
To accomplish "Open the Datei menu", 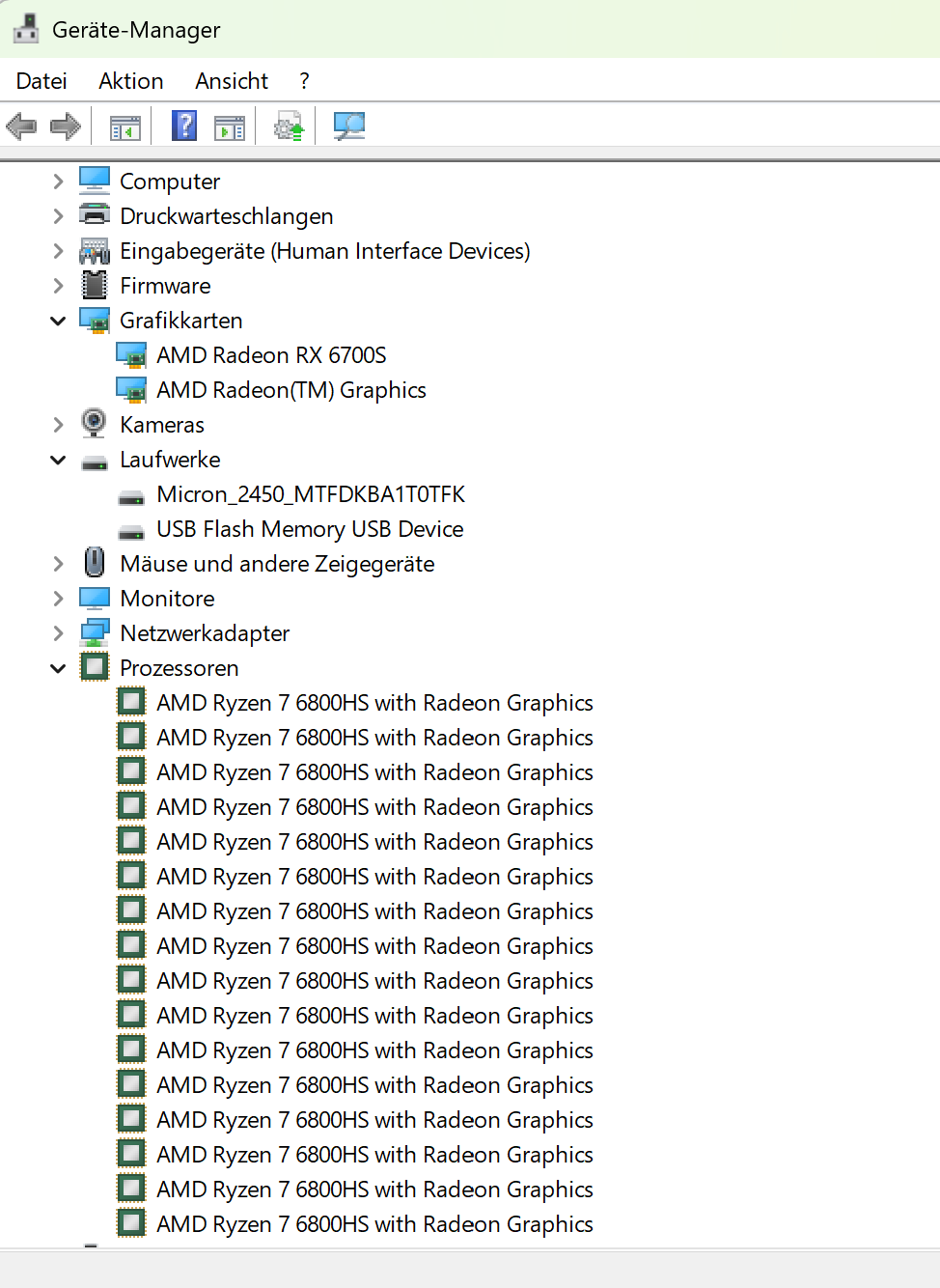I will (x=41, y=81).
